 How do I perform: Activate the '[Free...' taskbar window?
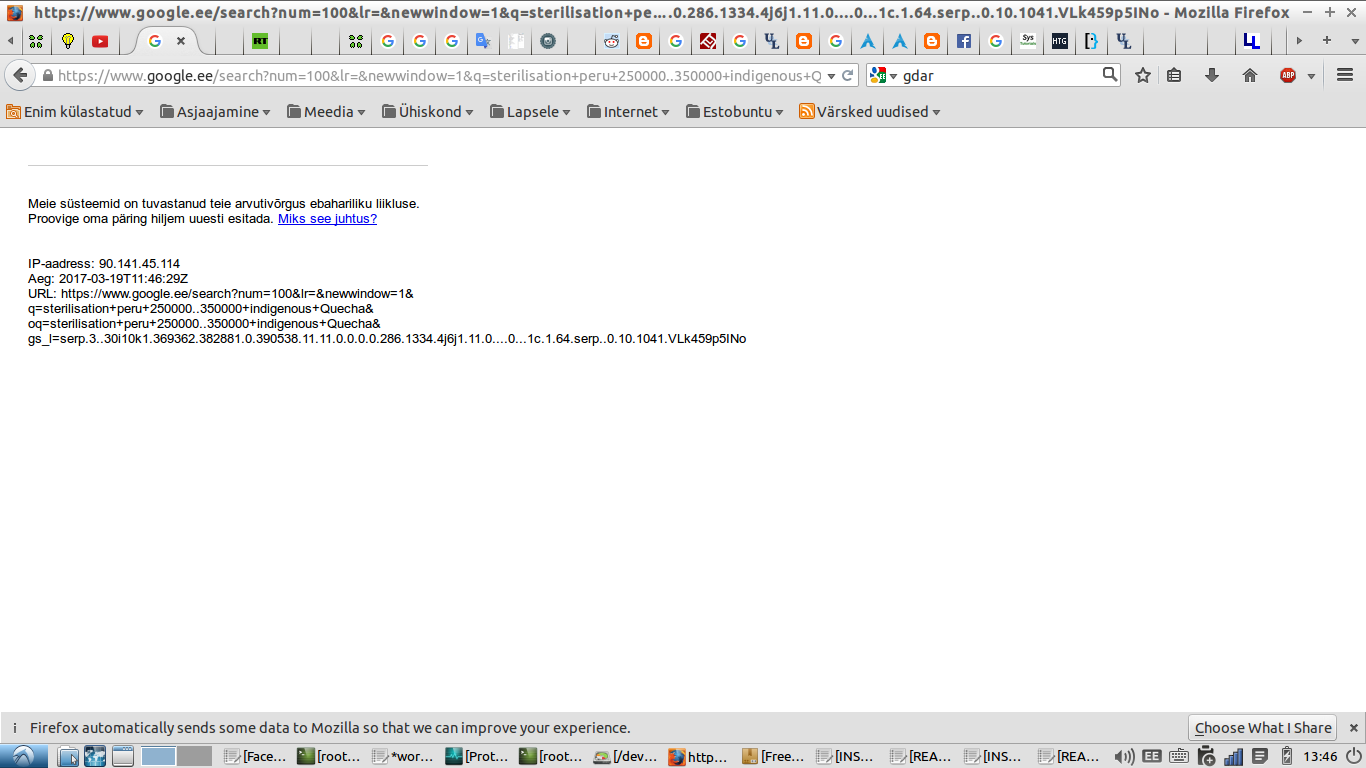774,756
